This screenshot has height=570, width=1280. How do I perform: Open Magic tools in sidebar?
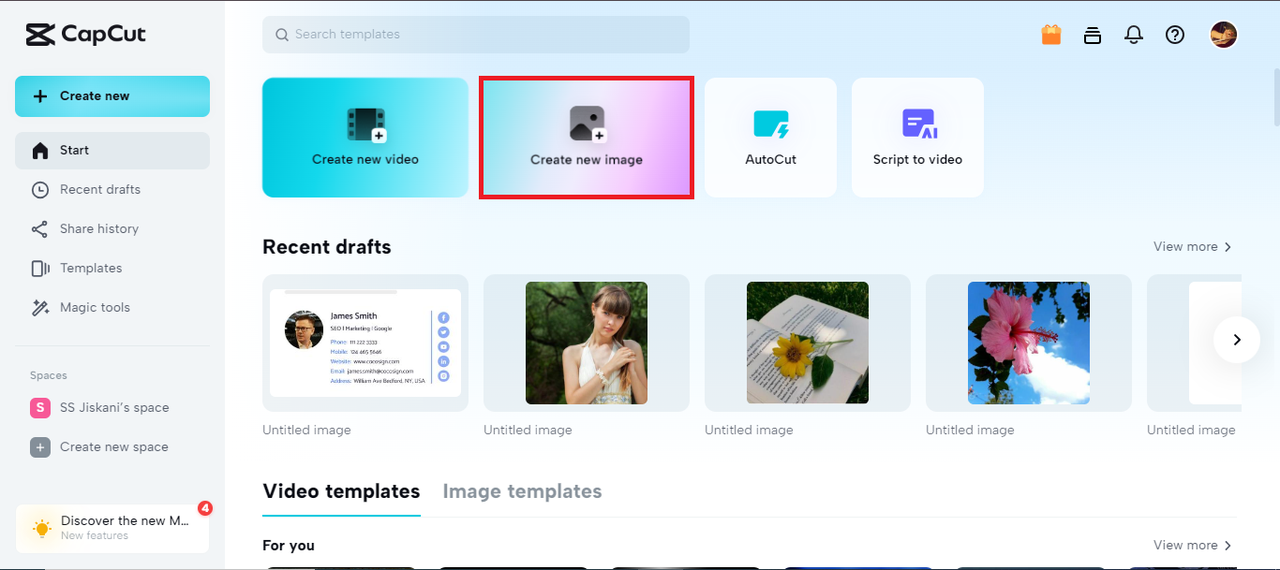(112, 308)
